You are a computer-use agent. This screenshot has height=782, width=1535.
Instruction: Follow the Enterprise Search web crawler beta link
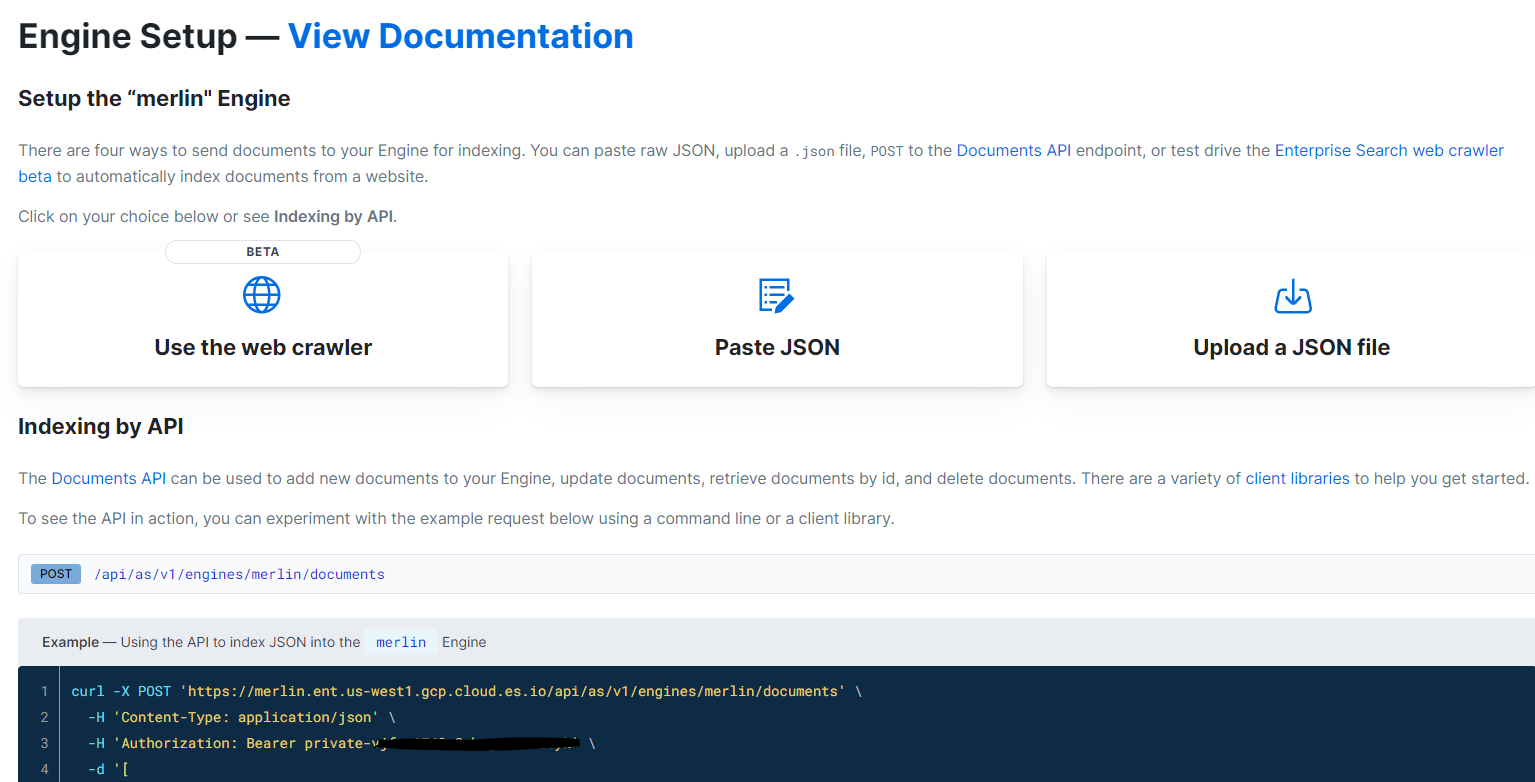pyautogui.click(x=1389, y=150)
